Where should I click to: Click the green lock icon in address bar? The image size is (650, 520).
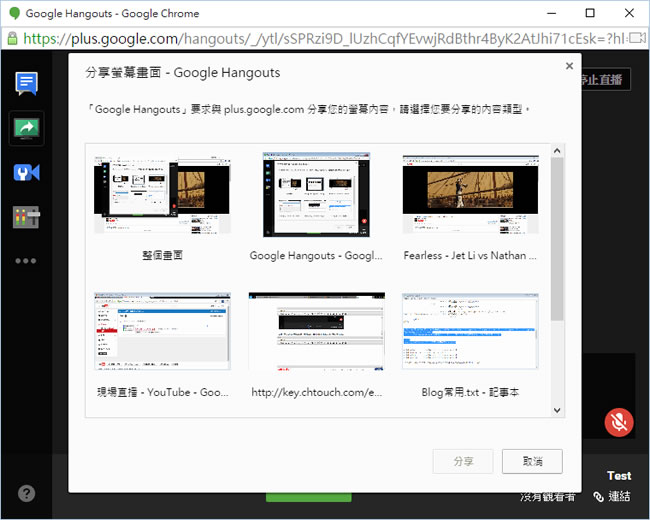[x=12, y=38]
